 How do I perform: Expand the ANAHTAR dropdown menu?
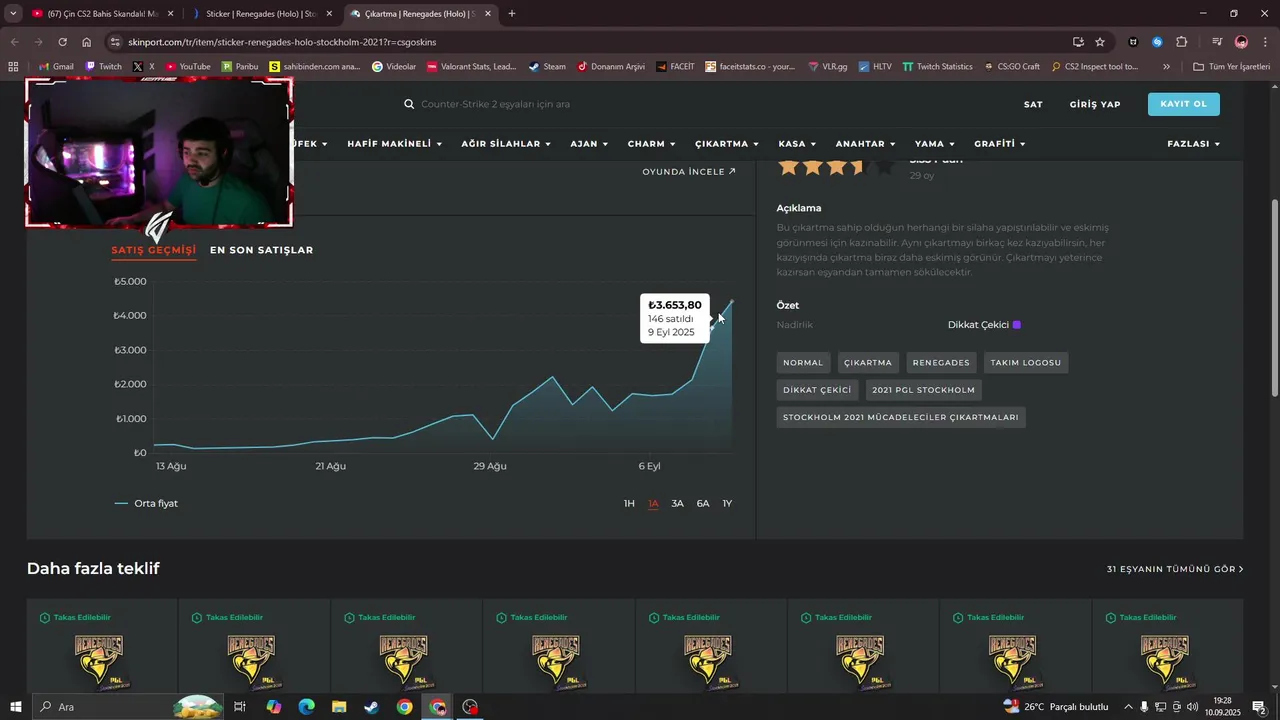click(865, 144)
